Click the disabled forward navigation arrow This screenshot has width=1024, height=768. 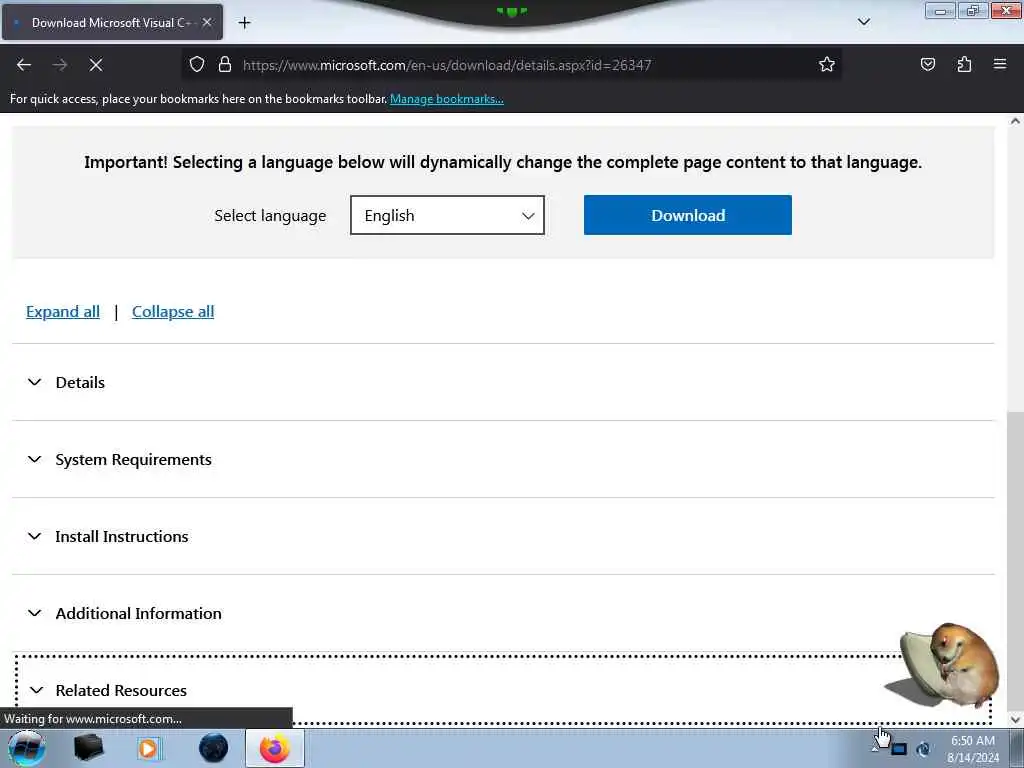(60, 65)
